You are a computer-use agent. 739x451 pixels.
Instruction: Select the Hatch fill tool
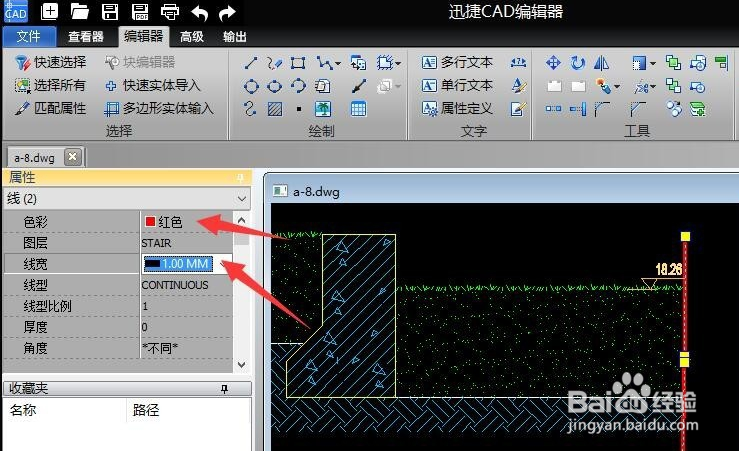275,109
